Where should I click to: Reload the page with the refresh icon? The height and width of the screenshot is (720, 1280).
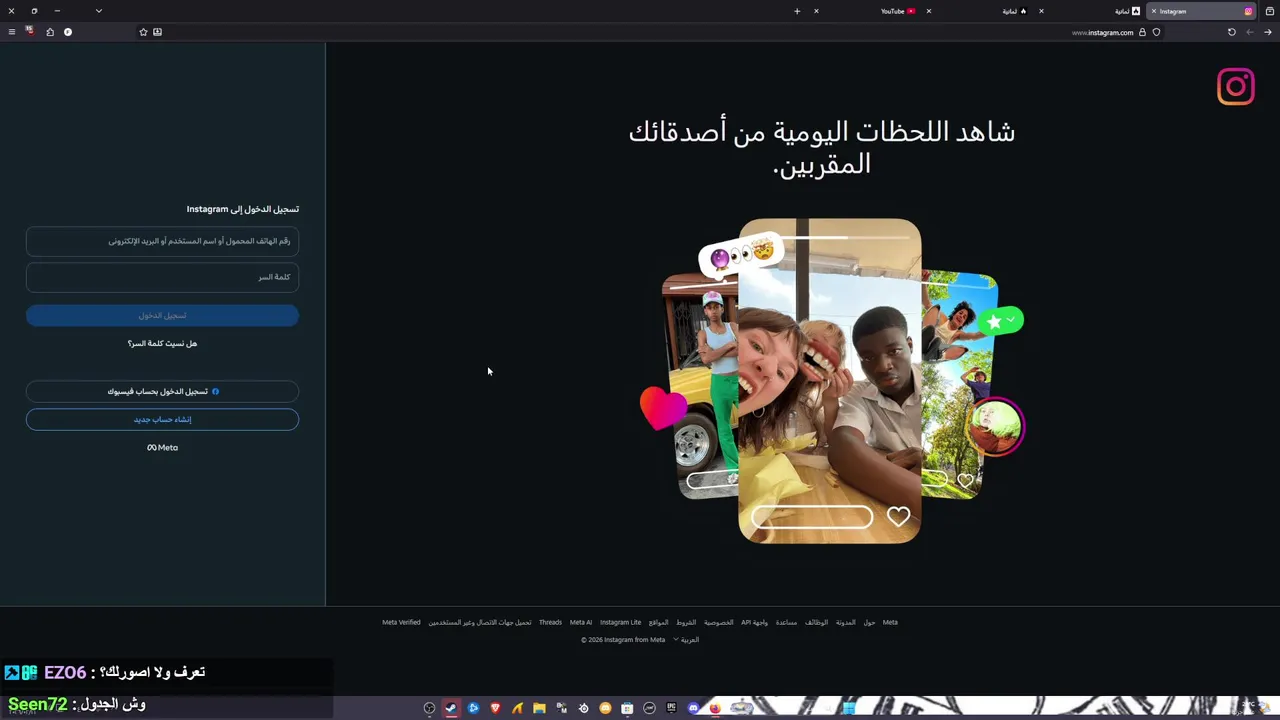pos(1232,32)
